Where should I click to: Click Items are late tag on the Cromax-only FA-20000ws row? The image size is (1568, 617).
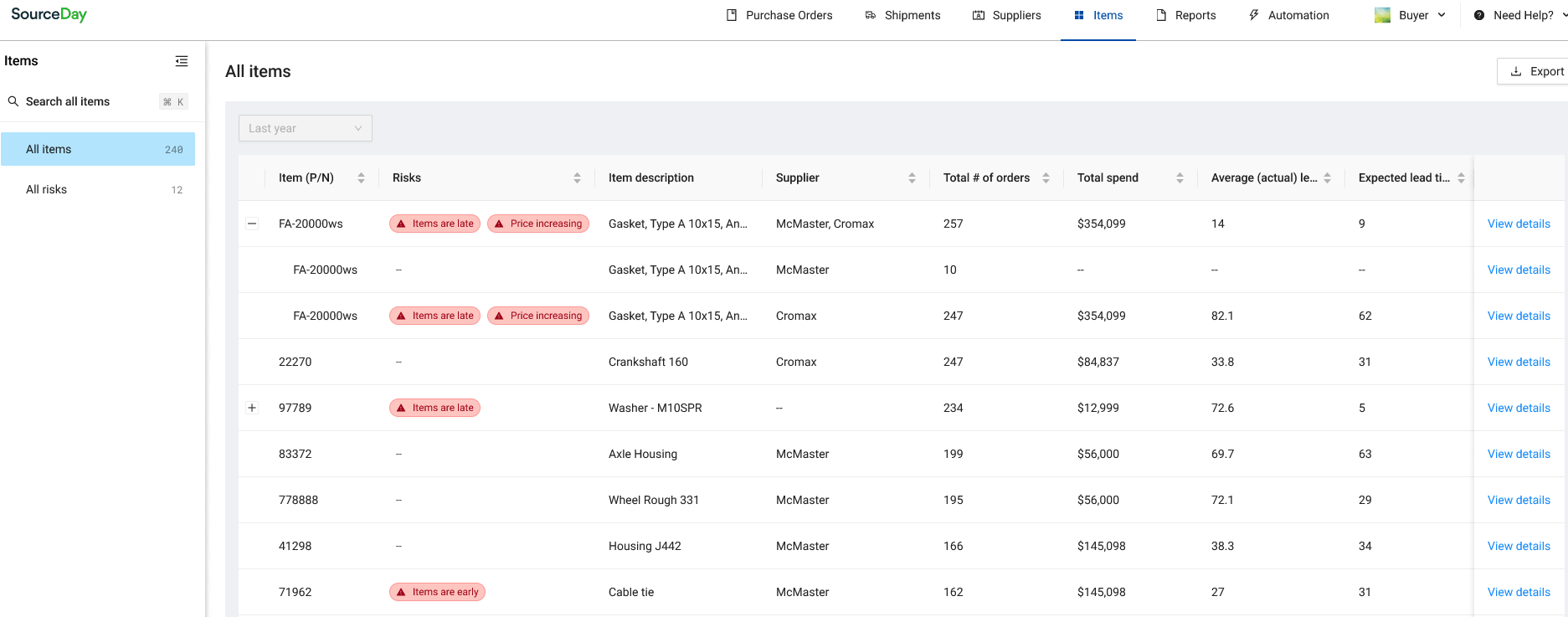(434, 316)
